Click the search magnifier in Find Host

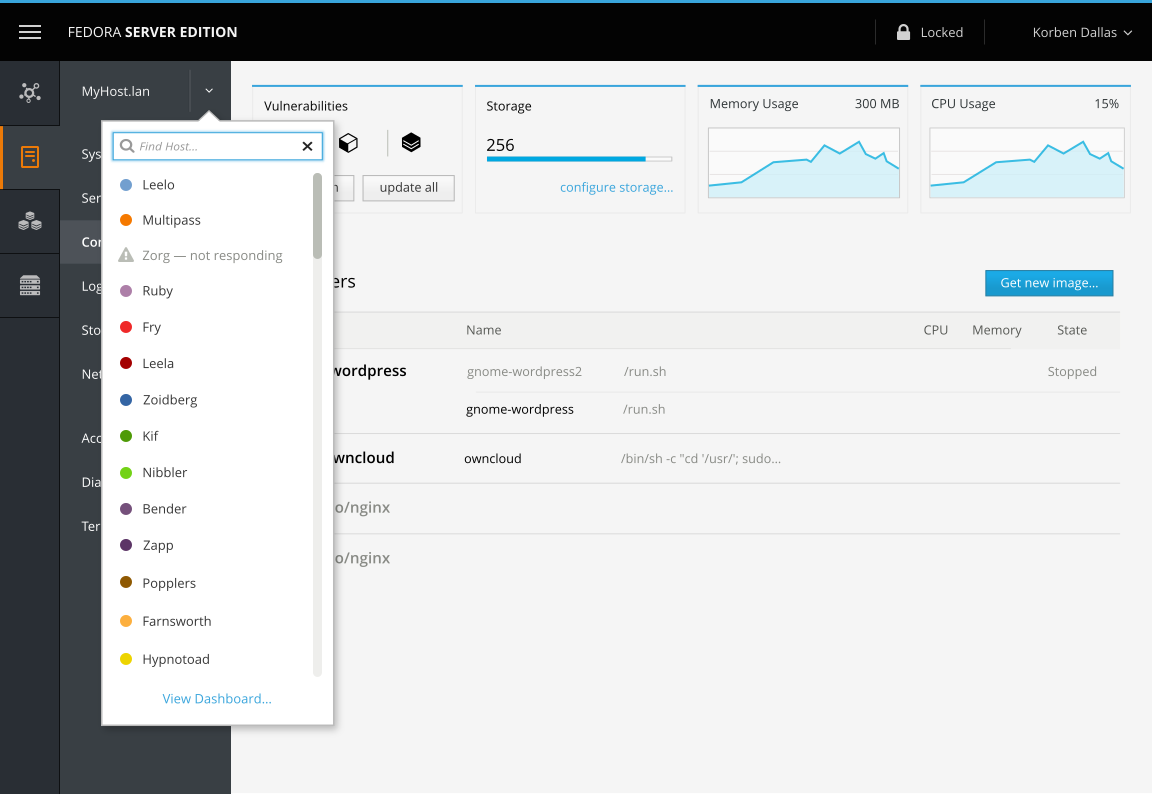coord(127,146)
